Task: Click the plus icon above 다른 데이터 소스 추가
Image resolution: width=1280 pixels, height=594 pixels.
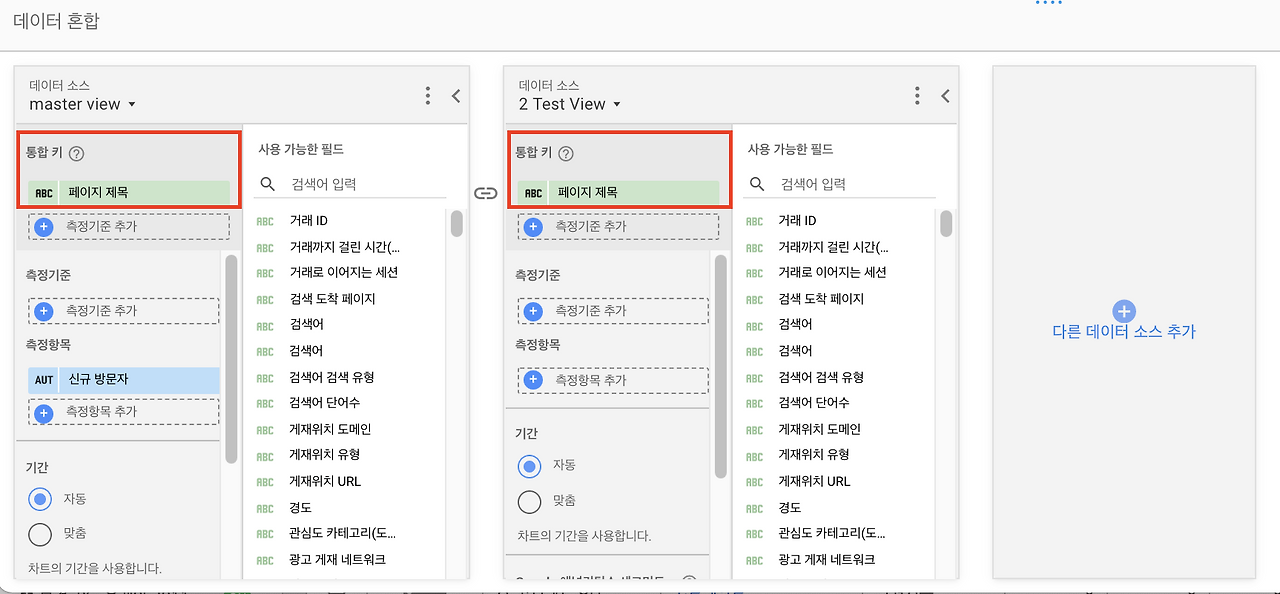Action: click(x=1122, y=311)
